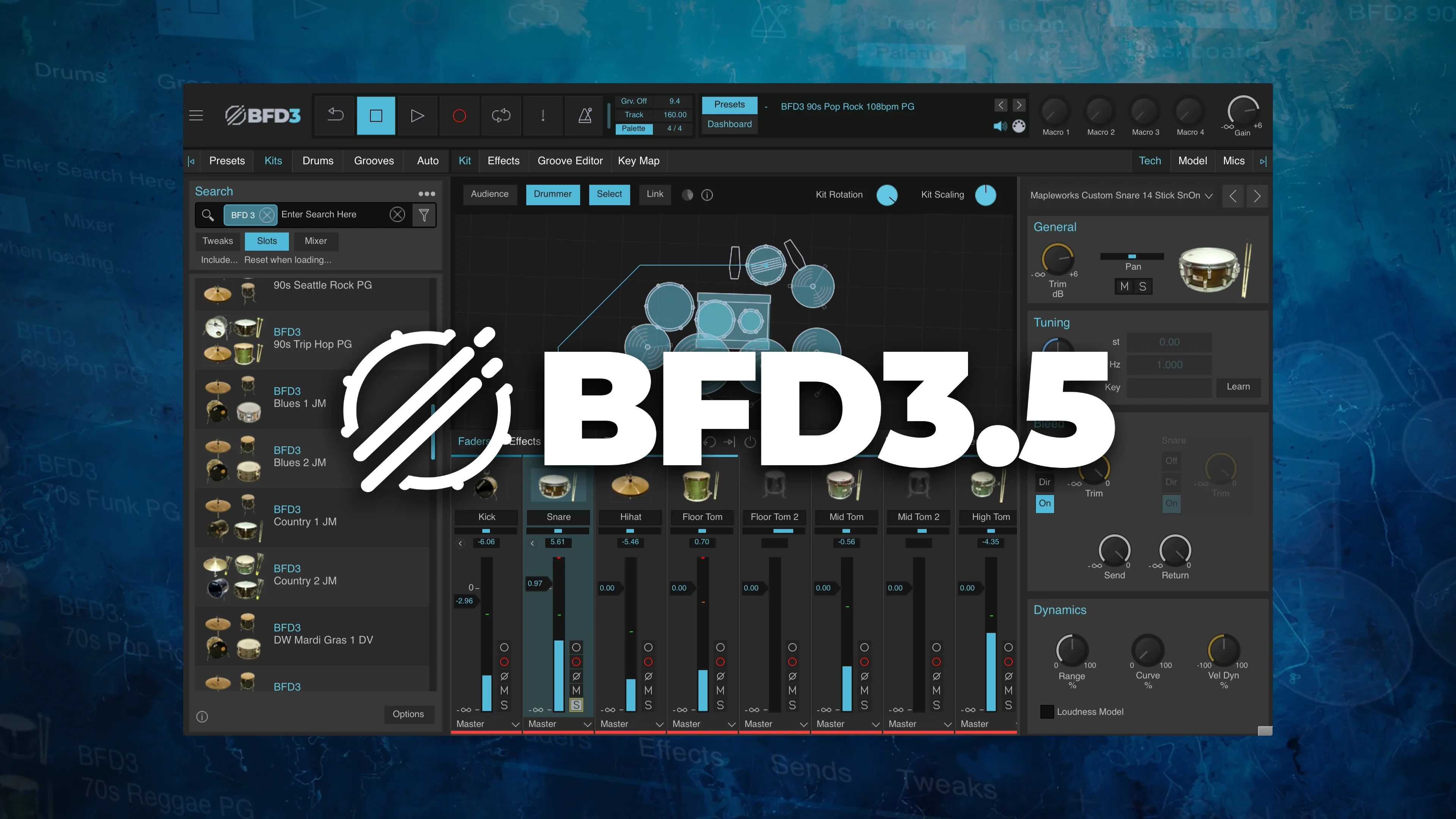Viewport: 1456px width, 819px height.
Task: Mute the Kick channel M button
Action: coord(504,690)
